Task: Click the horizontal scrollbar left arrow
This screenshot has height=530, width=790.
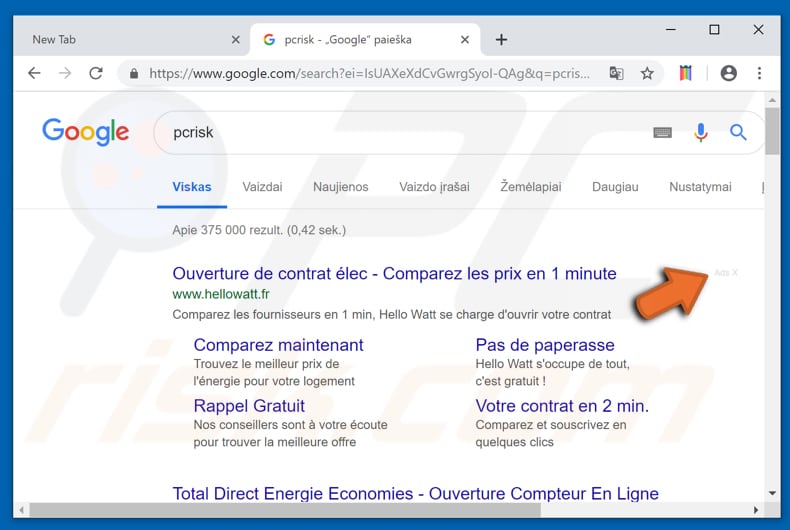Action: point(21,510)
